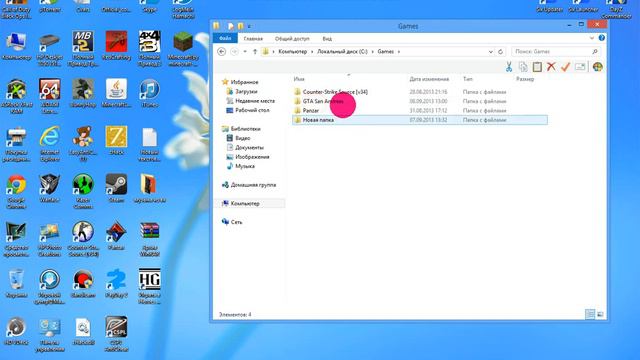This screenshot has width=640, height=360.
Task: Select the WinRAR books desktop icon
Action: [x=149, y=232]
